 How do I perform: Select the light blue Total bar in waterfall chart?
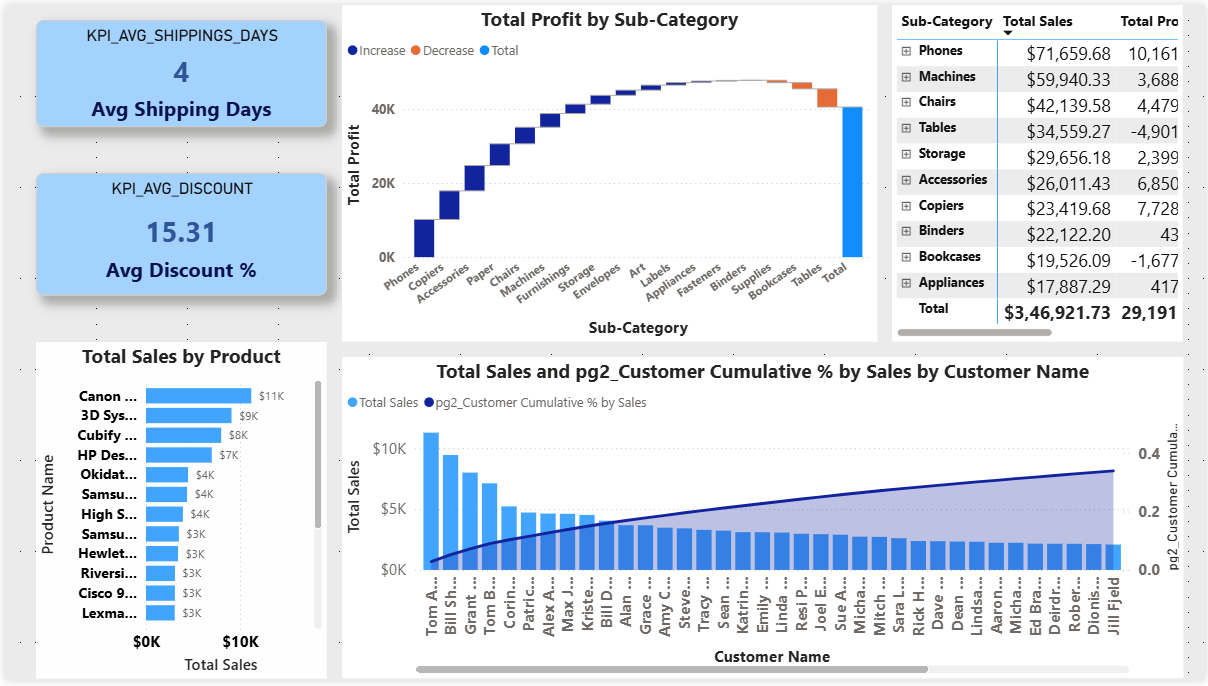(x=852, y=181)
